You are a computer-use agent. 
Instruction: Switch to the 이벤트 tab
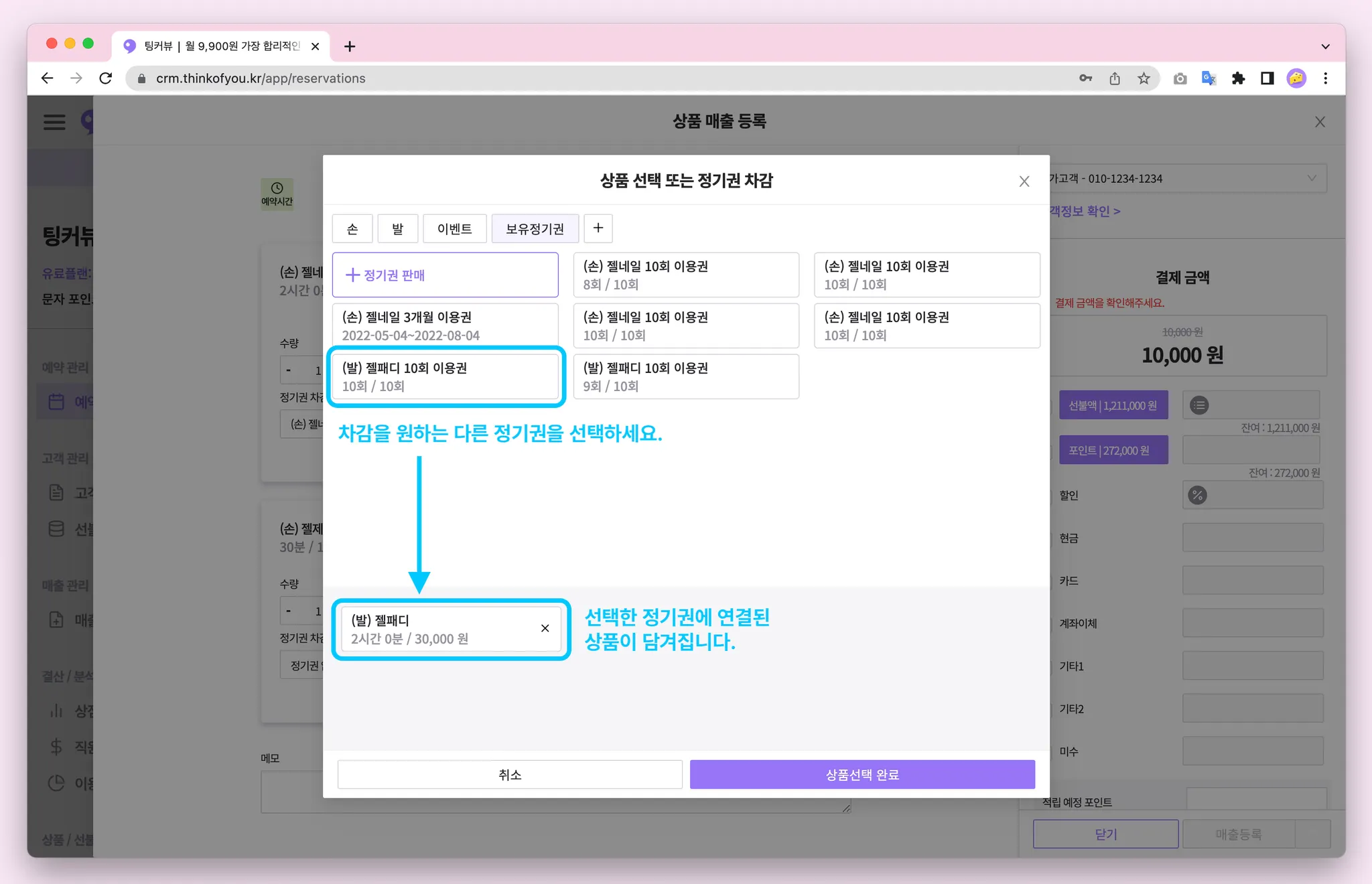pyautogui.click(x=454, y=229)
